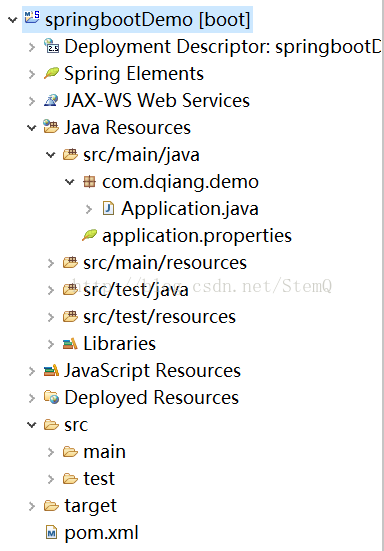Screen dimensions: 384x551
Task: Select the src/test/java entry
Action: (136, 290)
